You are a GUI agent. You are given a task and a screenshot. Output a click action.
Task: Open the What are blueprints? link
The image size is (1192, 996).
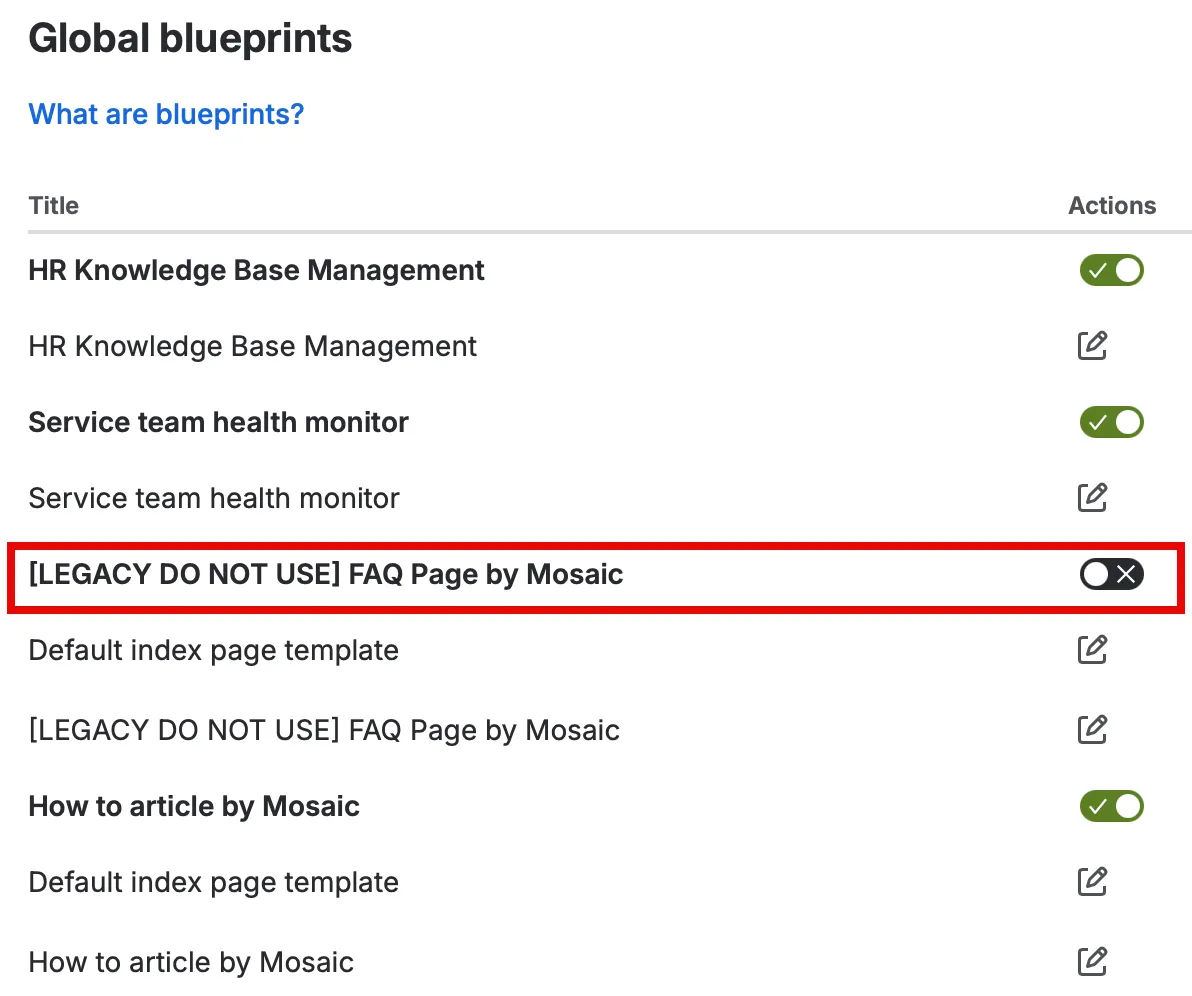pos(166,114)
